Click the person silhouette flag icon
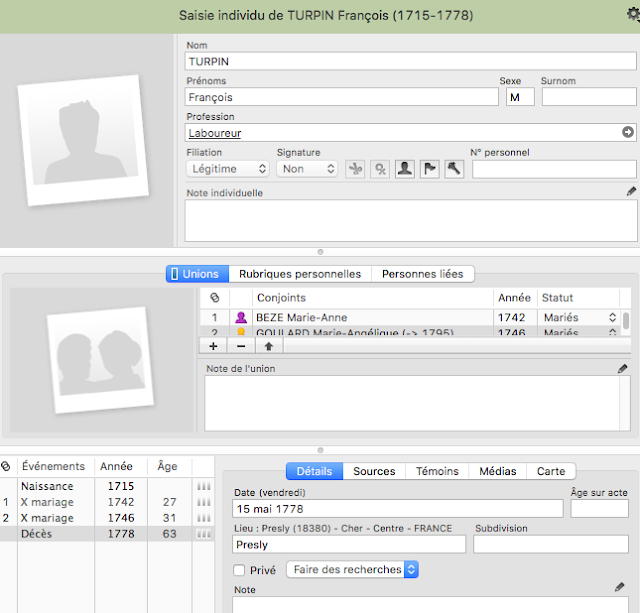The height and width of the screenshot is (613, 640). (x=405, y=169)
